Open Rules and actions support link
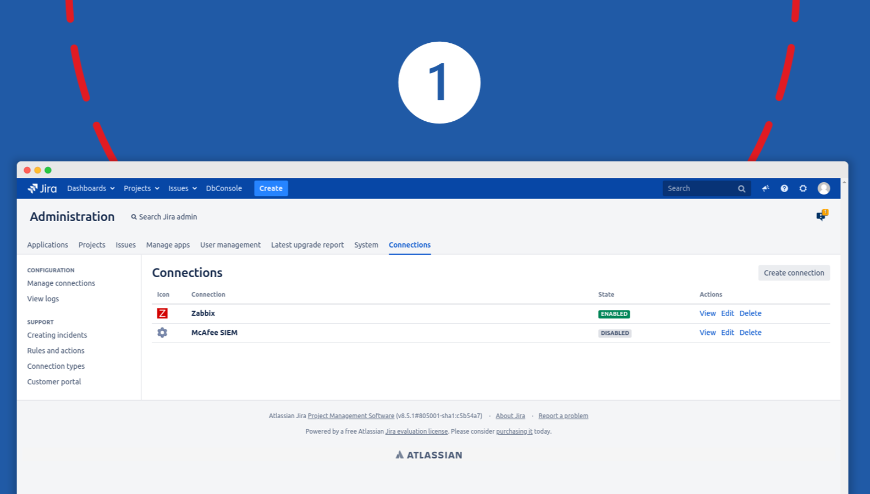This screenshot has width=870, height=494. click(56, 351)
